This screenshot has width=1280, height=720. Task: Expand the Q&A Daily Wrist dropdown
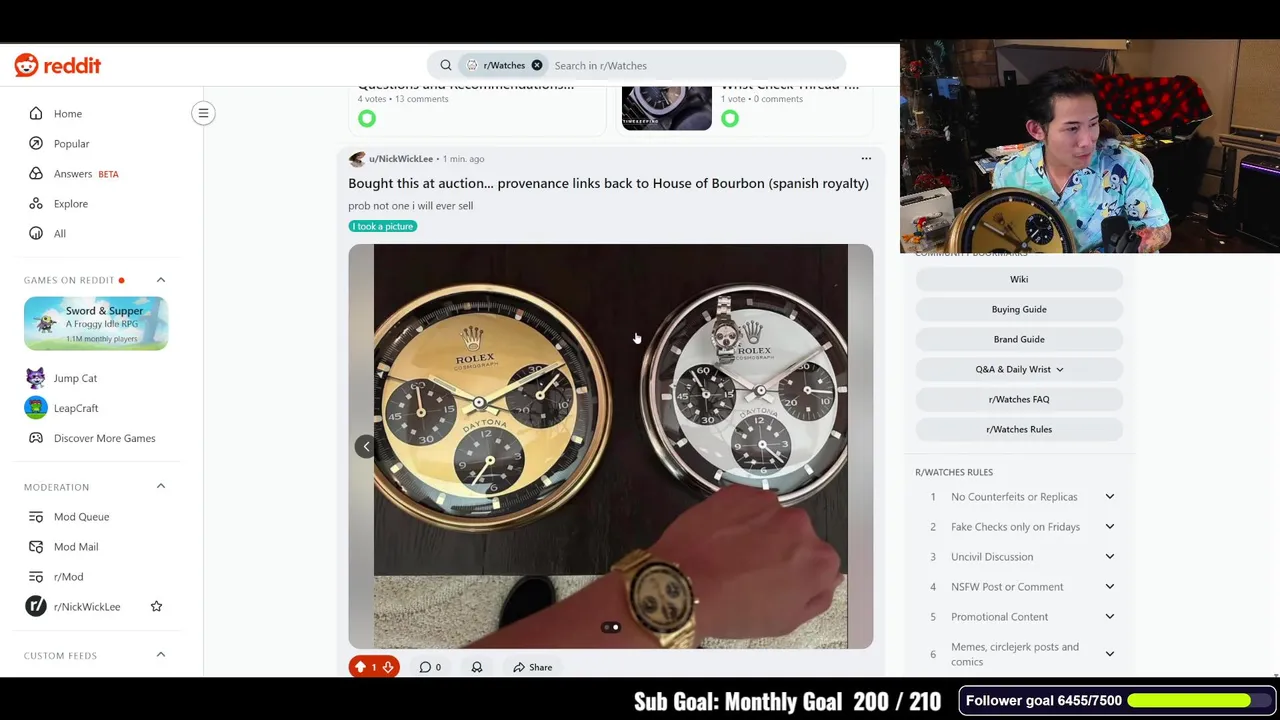coord(1019,369)
